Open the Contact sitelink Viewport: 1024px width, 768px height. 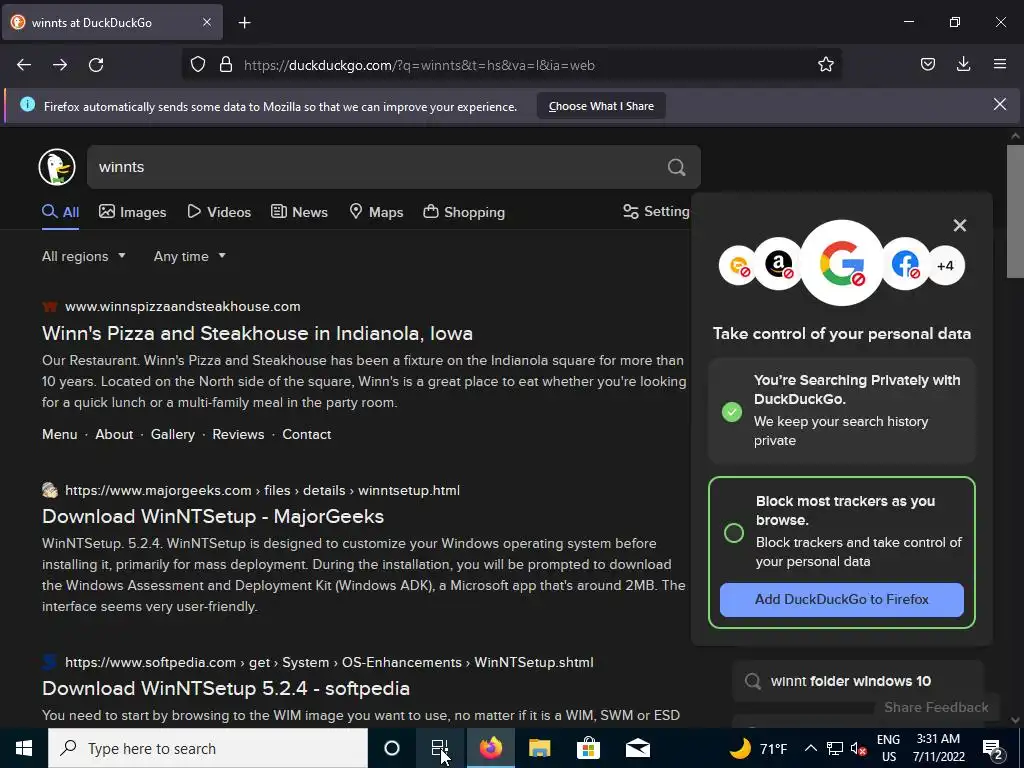[306, 434]
